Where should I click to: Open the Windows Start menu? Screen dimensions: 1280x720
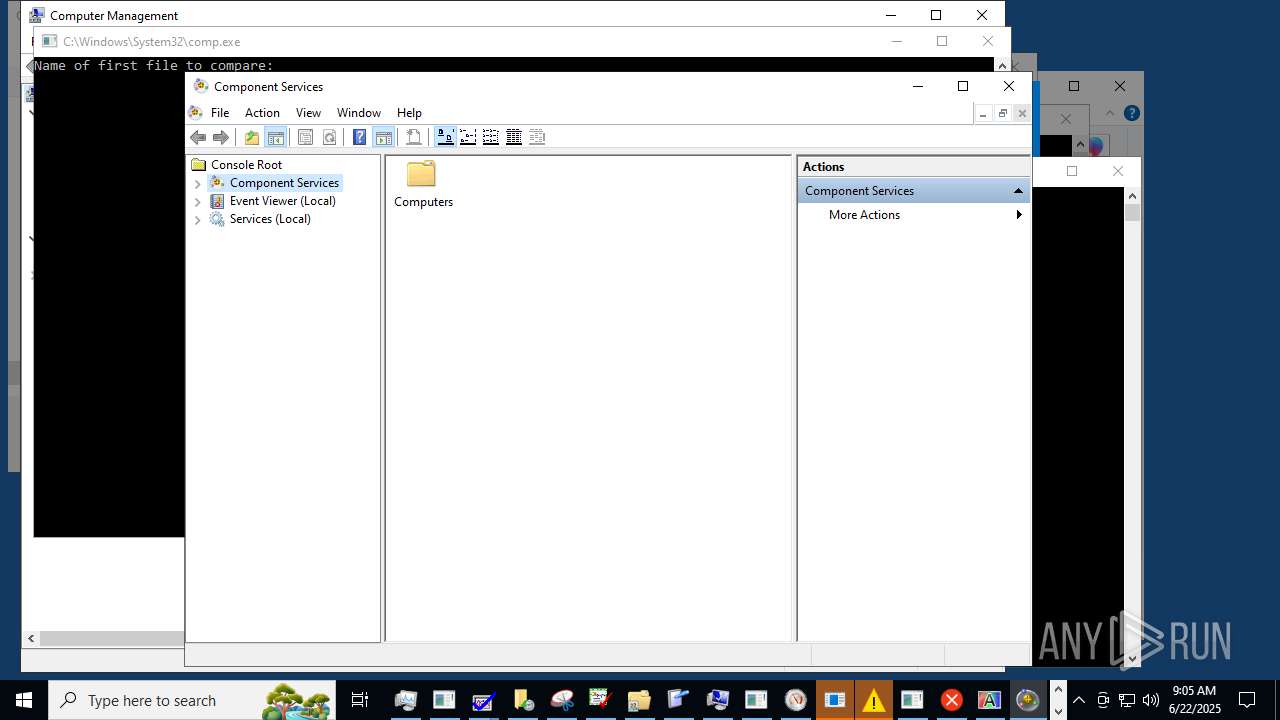(x=23, y=700)
